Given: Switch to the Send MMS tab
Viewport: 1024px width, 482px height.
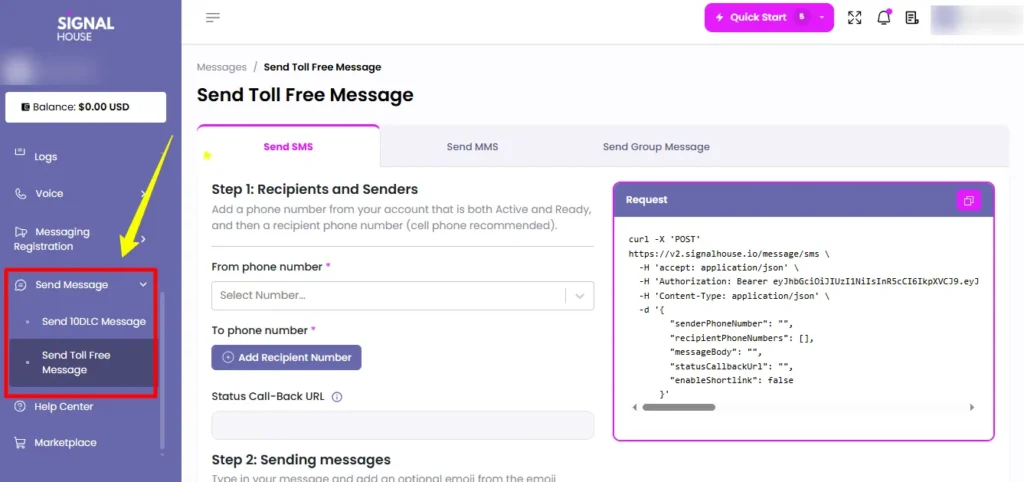Looking at the screenshot, I should (x=472, y=147).
